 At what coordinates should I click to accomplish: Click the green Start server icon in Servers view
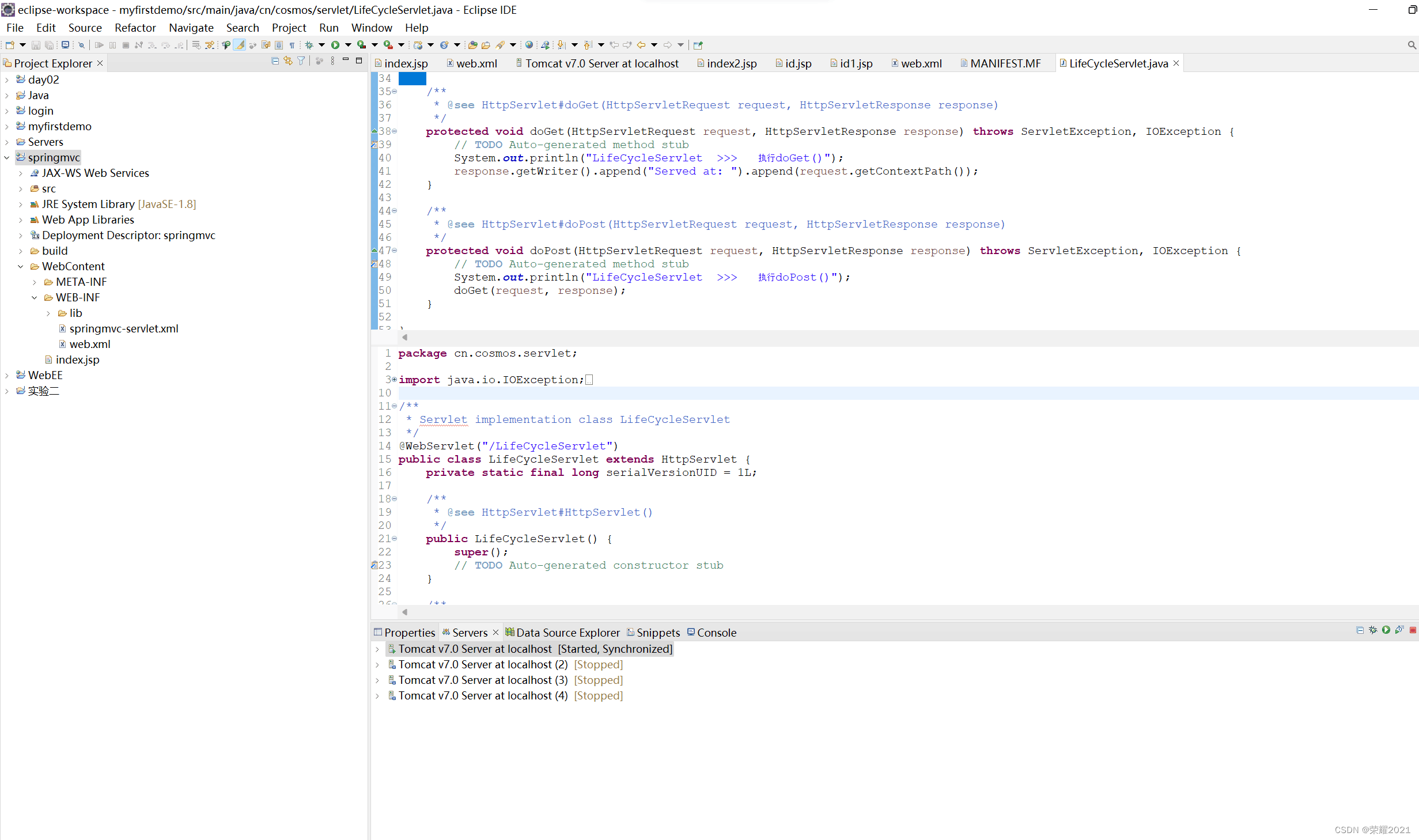coord(1386,630)
